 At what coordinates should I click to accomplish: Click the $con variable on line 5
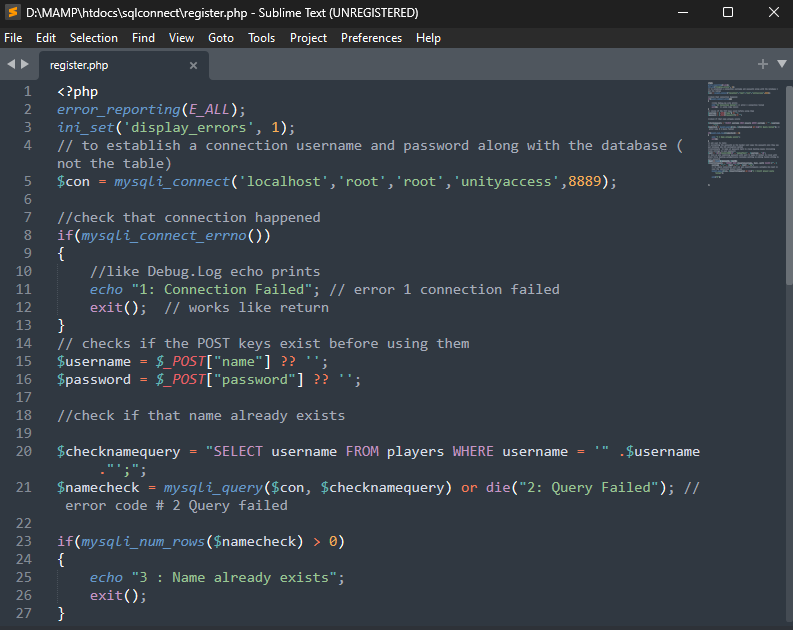pos(73,182)
